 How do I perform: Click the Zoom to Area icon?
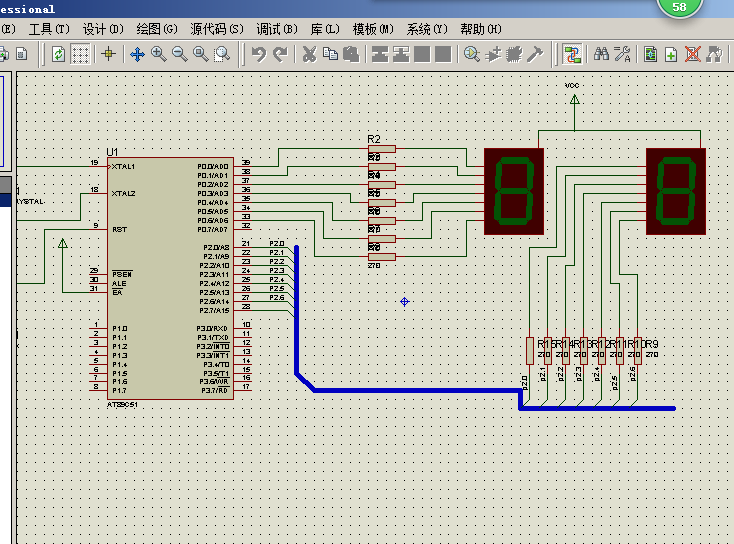222,54
